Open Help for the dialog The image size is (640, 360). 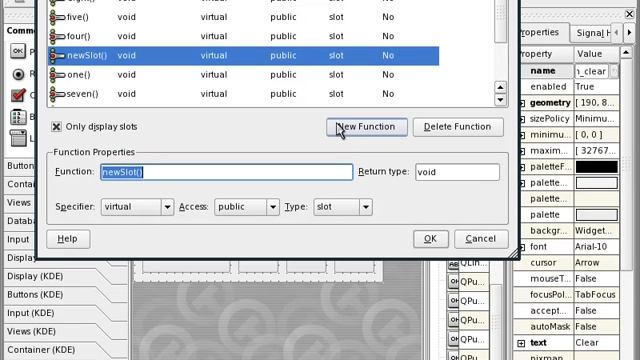pos(68,239)
